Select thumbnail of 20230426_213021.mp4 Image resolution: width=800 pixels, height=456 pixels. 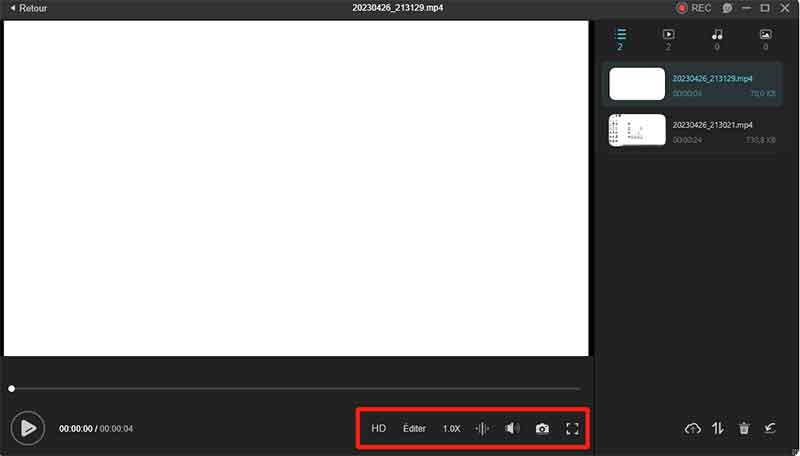[x=637, y=130]
